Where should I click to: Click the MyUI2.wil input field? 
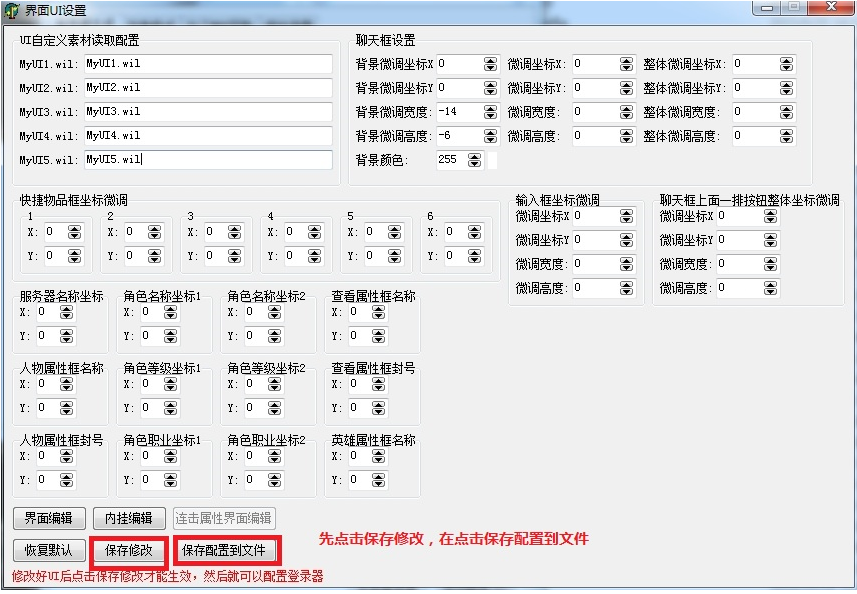pyautogui.click(x=208, y=87)
